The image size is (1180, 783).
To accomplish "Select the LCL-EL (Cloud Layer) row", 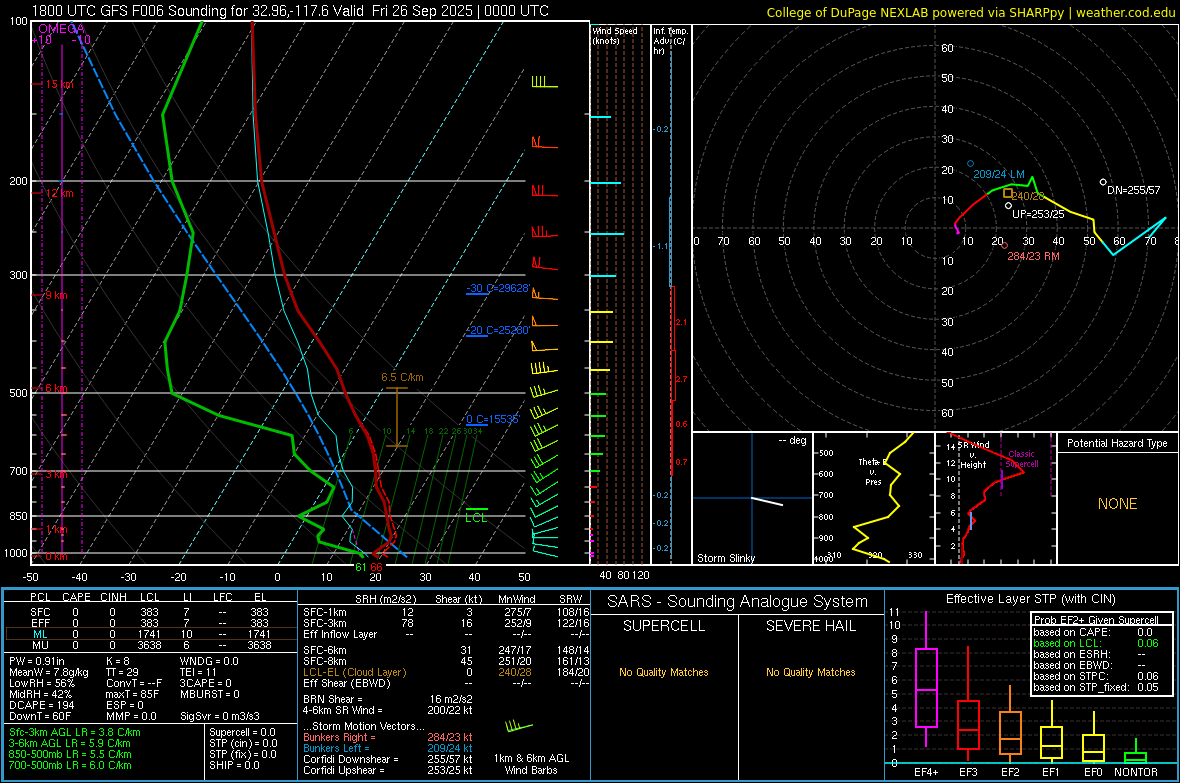I will click(x=446, y=672).
